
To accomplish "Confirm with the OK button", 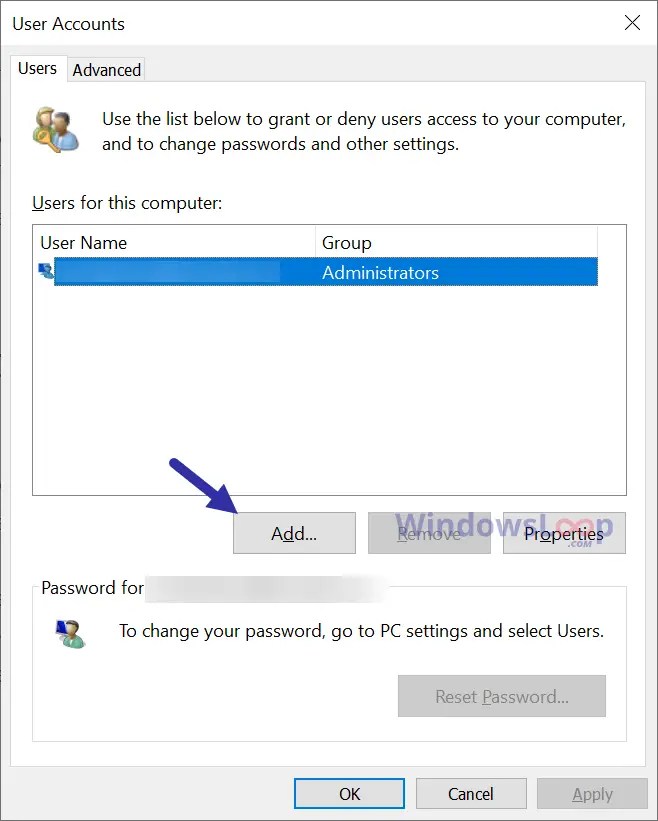I will pyautogui.click(x=349, y=794).
